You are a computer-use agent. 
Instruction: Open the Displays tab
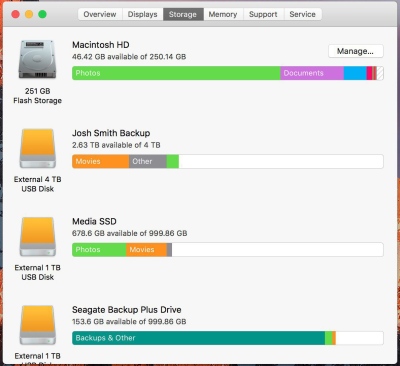click(x=142, y=14)
